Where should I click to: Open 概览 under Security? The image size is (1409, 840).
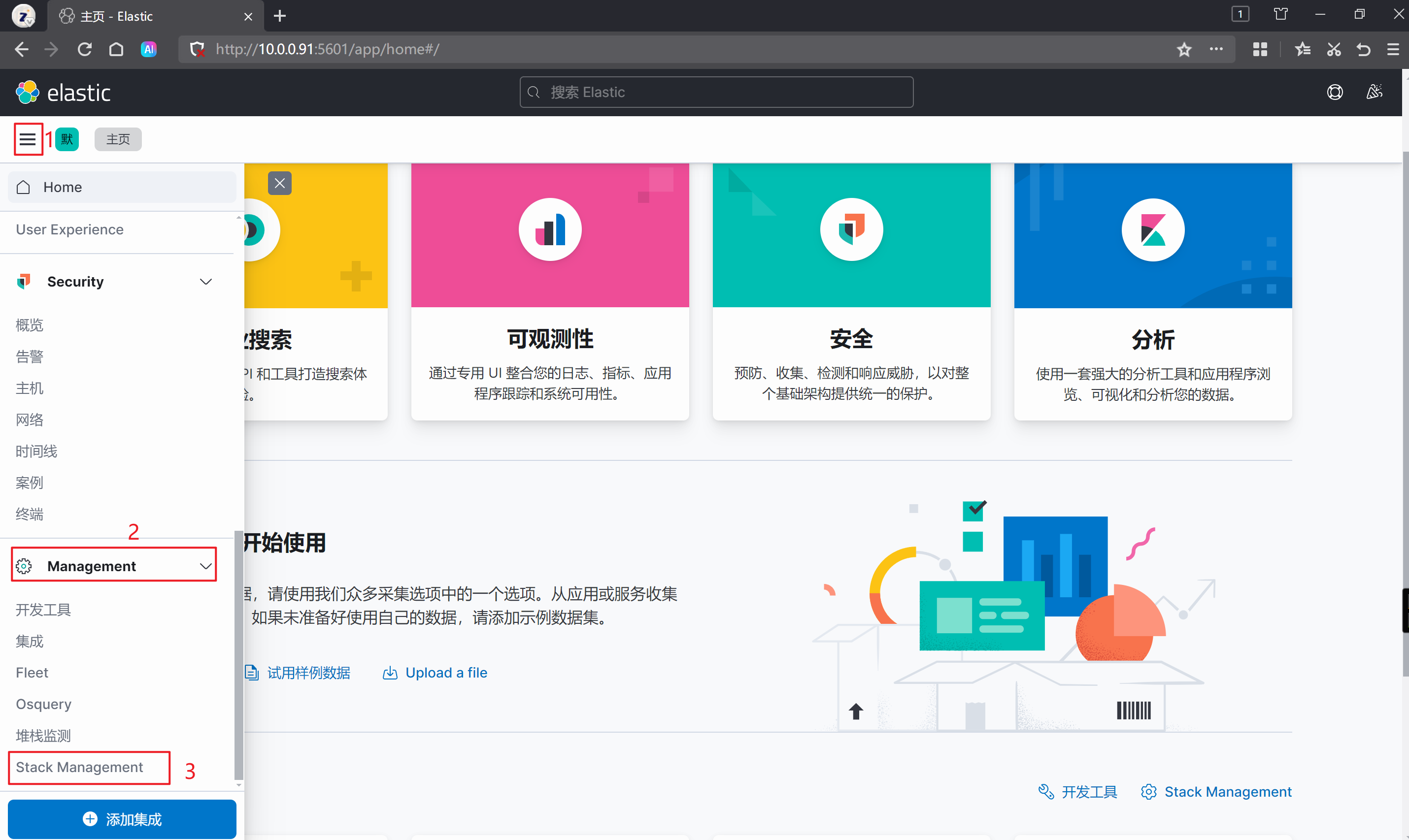click(x=30, y=325)
